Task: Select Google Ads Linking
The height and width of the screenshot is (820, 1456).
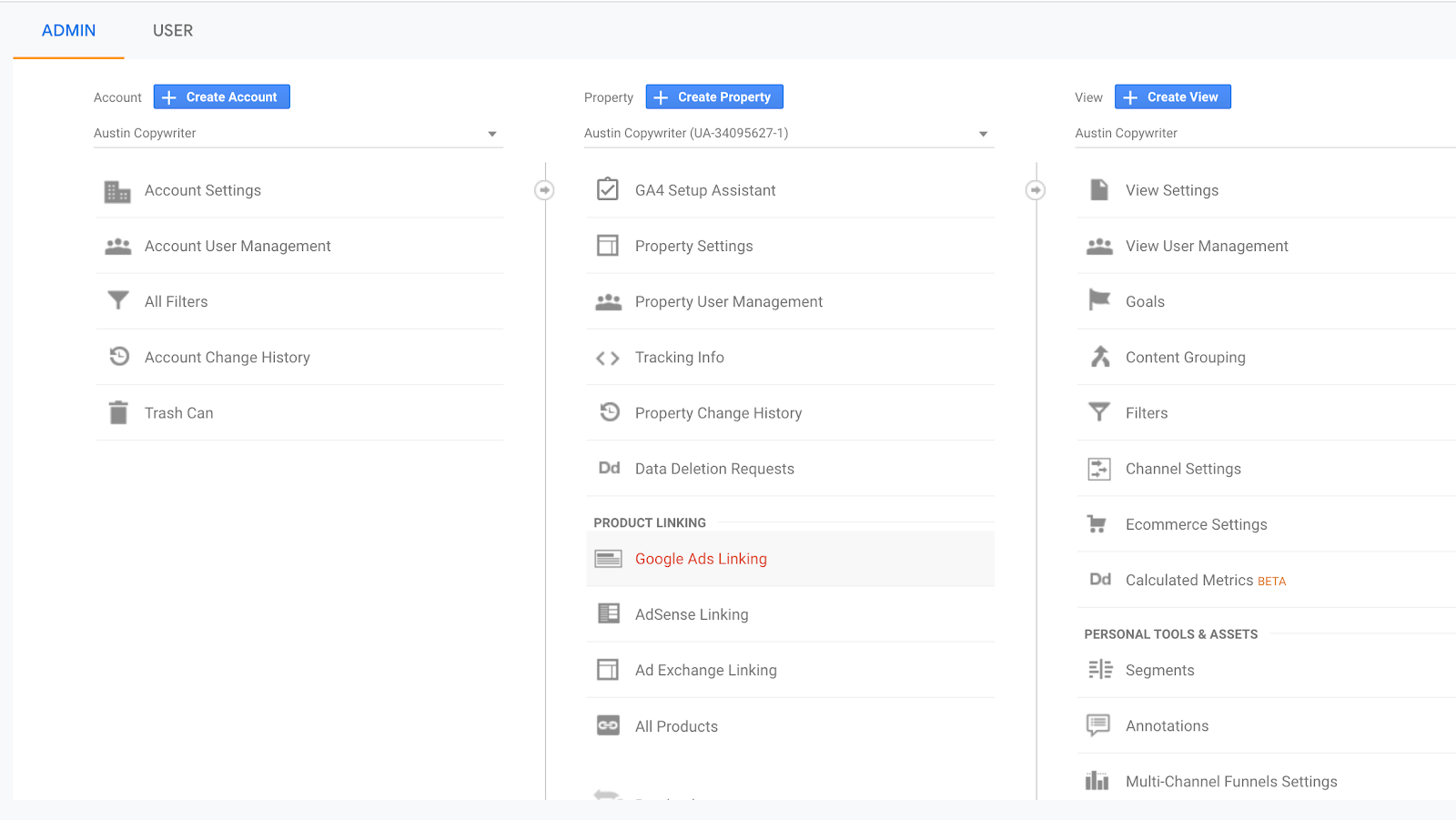Action: (790, 559)
